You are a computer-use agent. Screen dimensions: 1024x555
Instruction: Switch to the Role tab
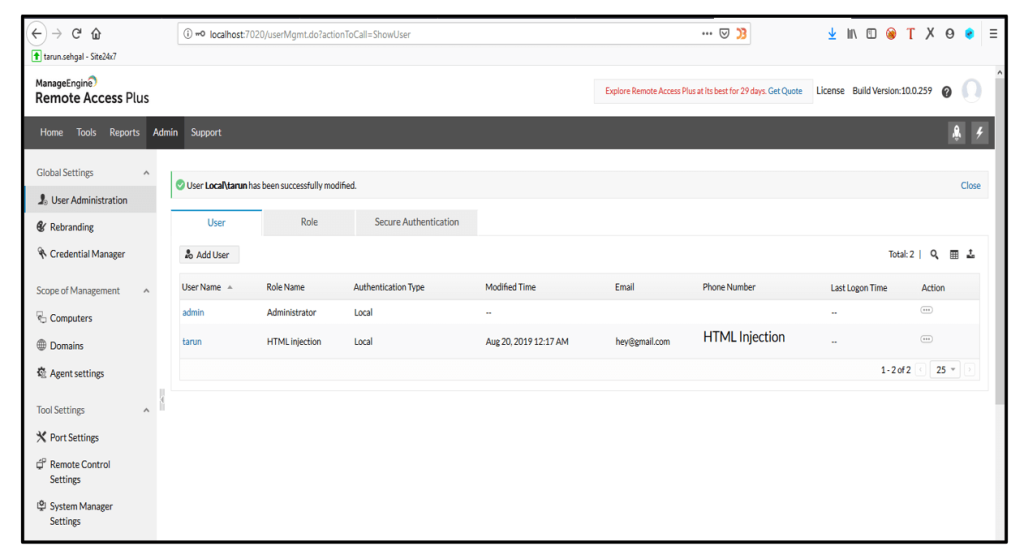pyautogui.click(x=309, y=223)
